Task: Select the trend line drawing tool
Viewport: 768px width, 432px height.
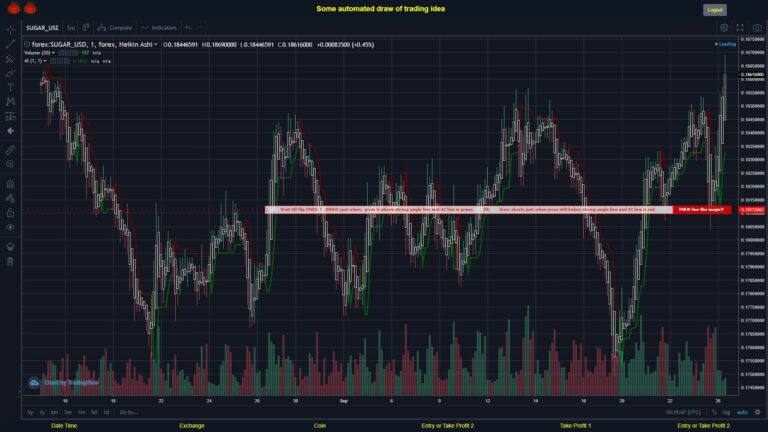Action: pos(10,44)
